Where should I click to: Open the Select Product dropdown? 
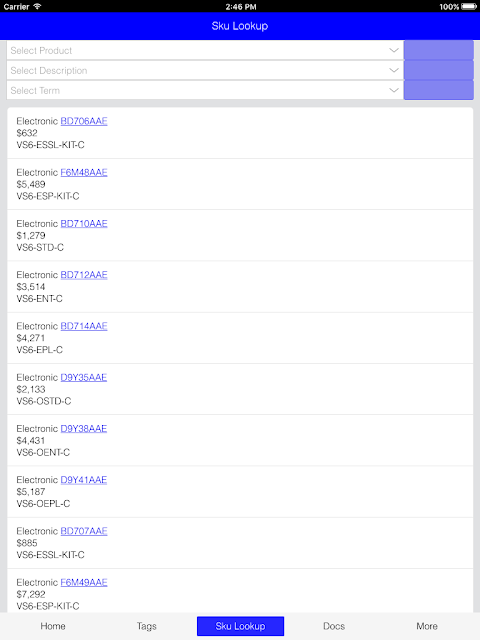(205, 50)
